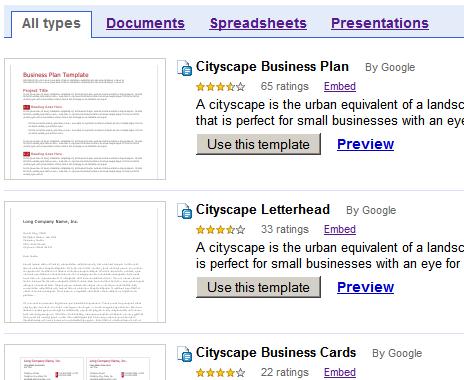
Task: Open Cityscape Business Cards thumbnail
Action: [85, 362]
